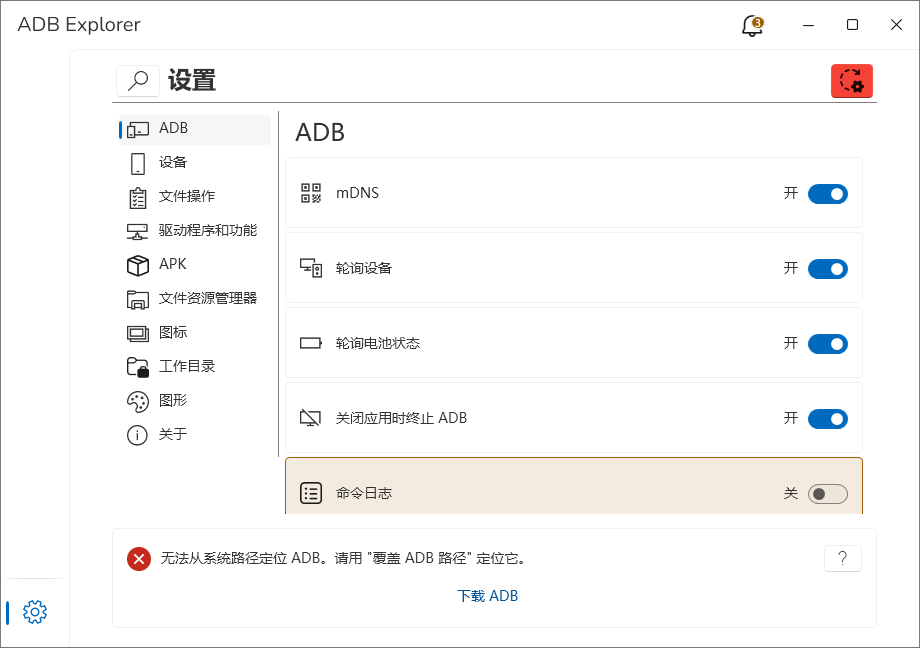Click the icon next to 图标
The height and width of the screenshot is (648, 920).
pos(138,333)
